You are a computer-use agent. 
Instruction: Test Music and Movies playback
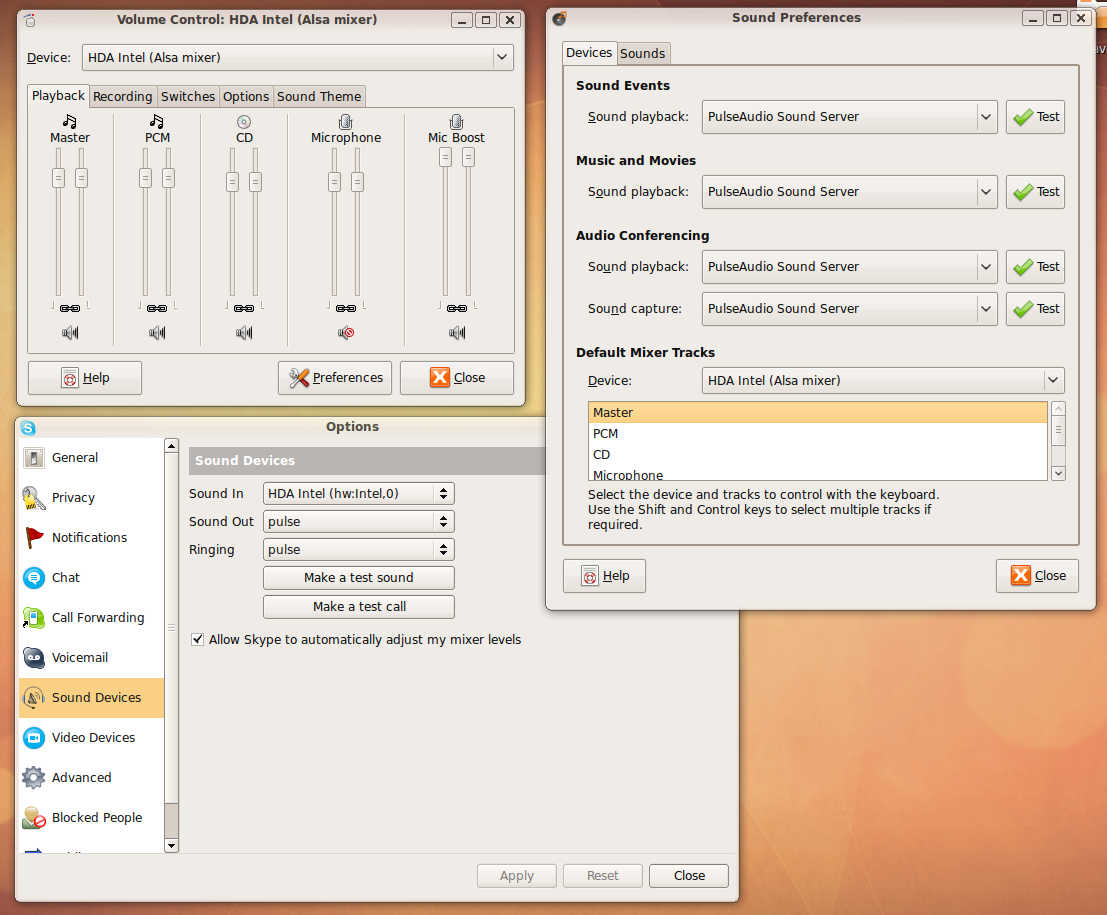click(1035, 191)
